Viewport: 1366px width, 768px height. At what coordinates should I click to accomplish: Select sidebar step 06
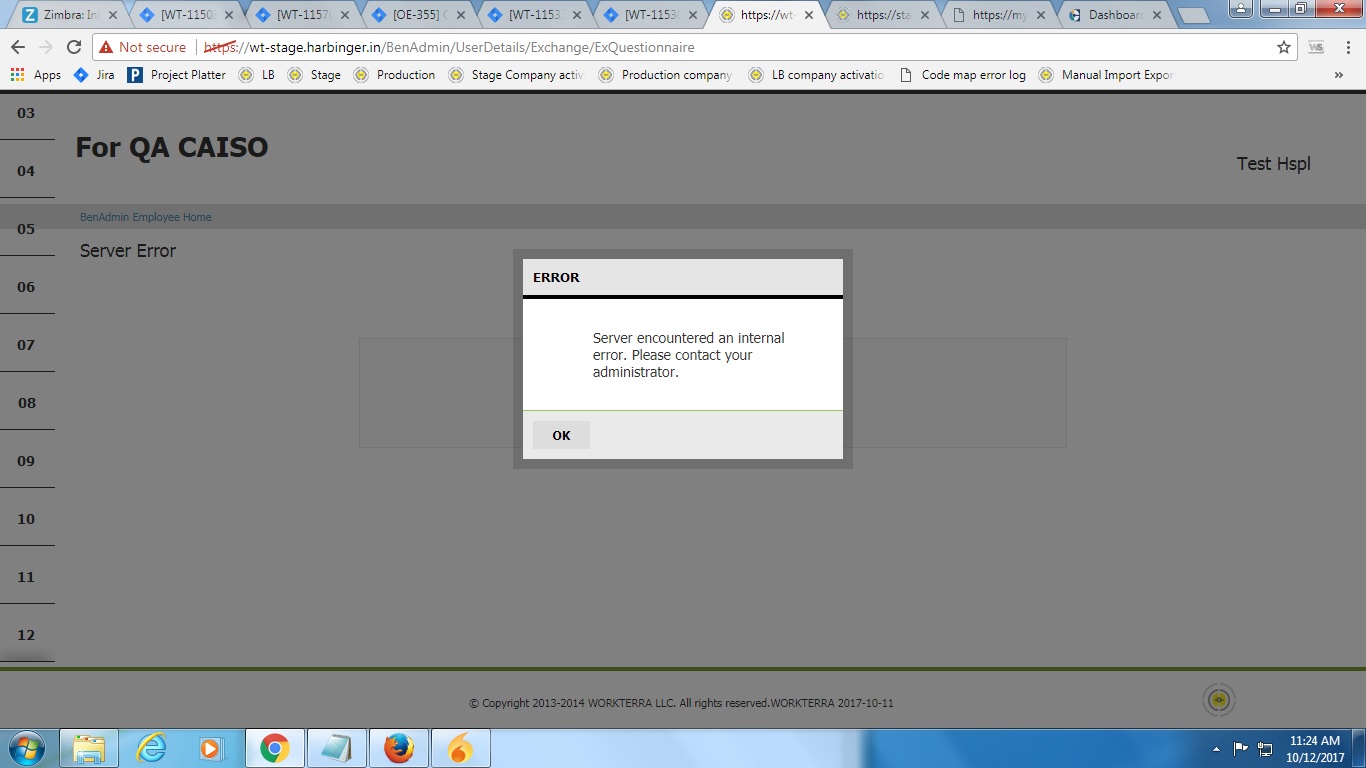pyautogui.click(x=27, y=287)
